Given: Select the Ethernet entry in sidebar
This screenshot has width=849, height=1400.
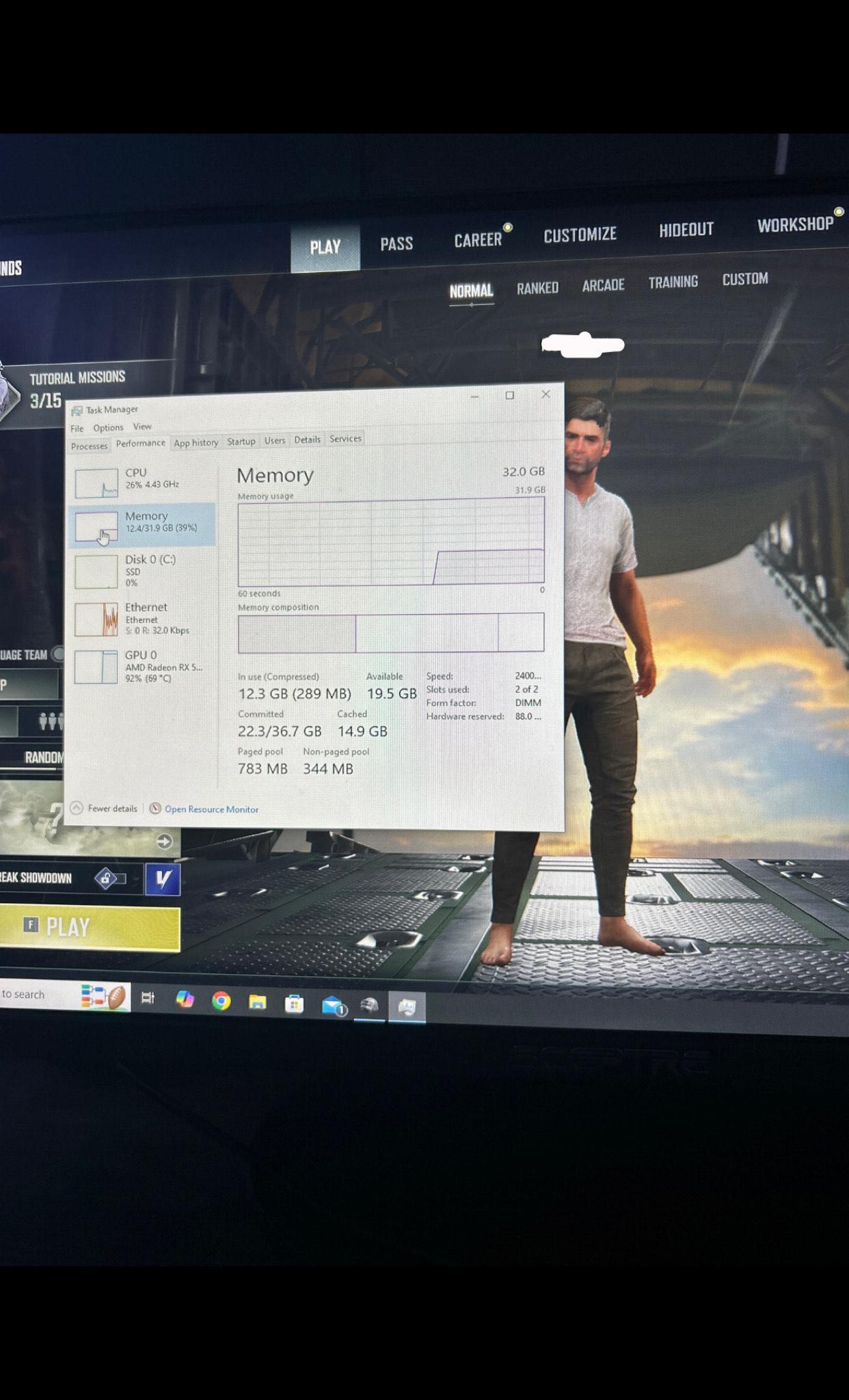Looking at the screenshot, I should pos(143,618).
